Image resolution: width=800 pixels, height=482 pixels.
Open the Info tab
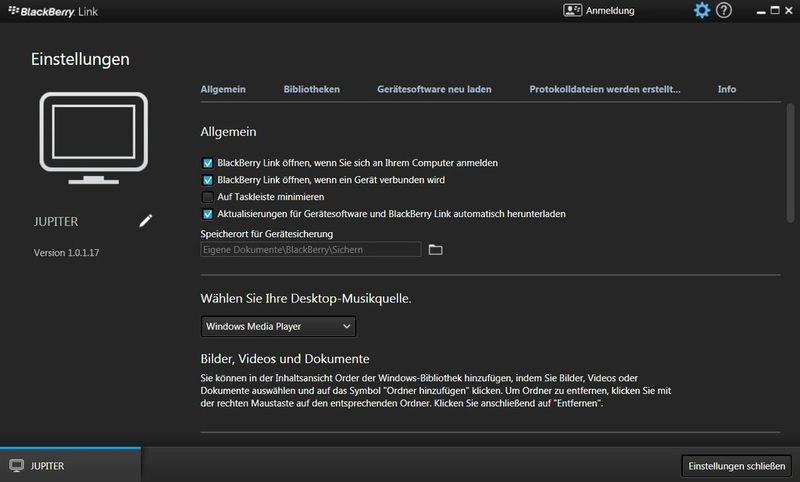(x=727, y=89)
